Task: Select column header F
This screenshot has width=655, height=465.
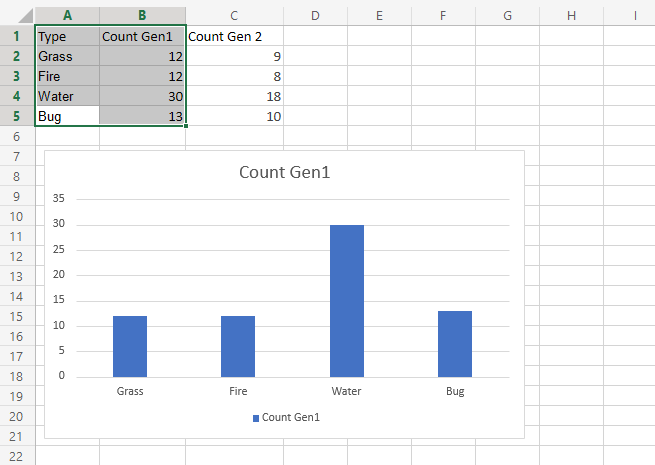Action: (x=443, y=16)
